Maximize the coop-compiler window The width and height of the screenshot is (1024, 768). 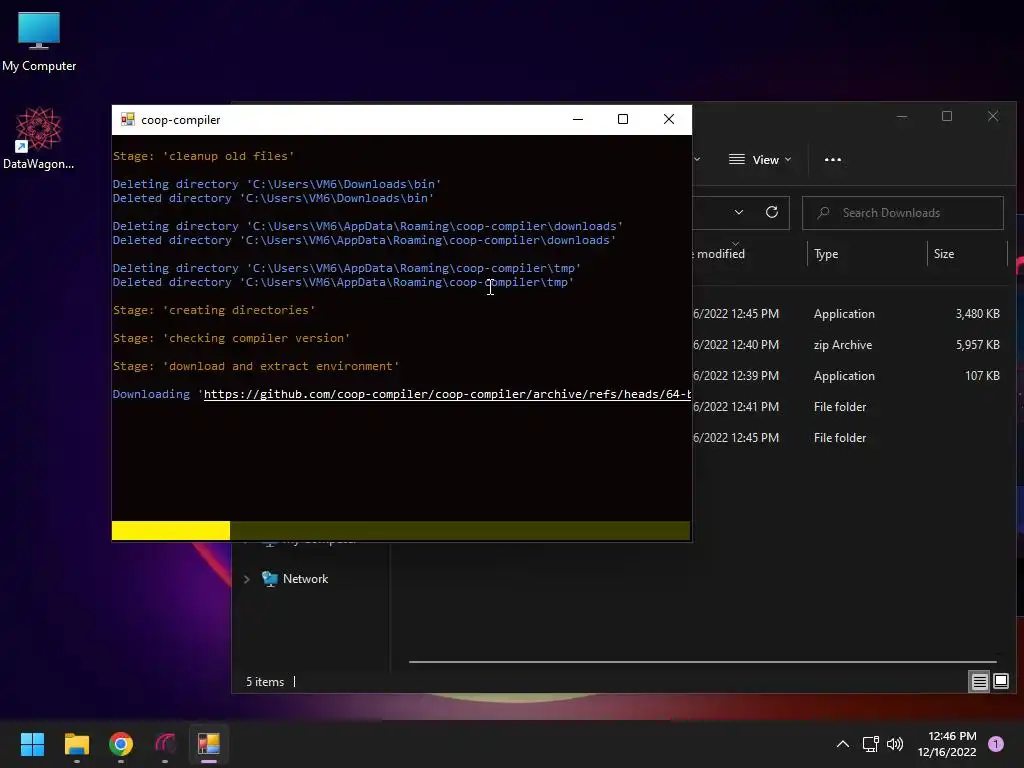(x=623, y=119)
